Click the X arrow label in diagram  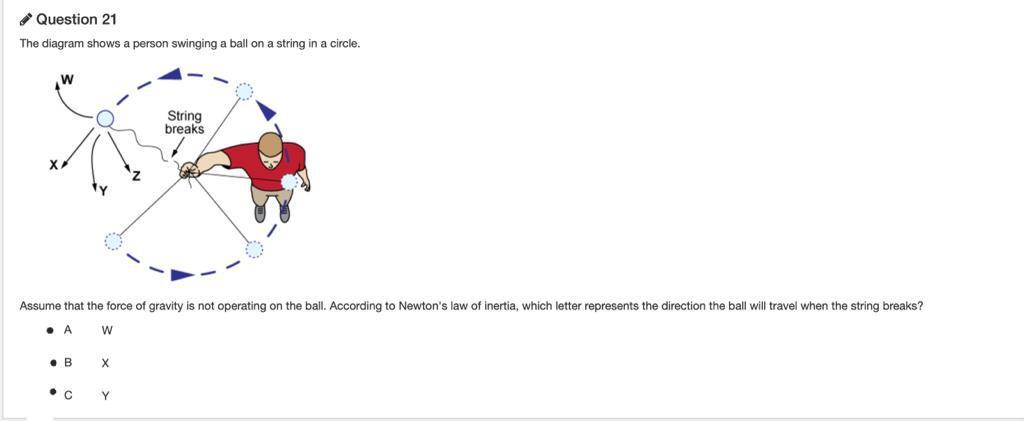tap(54, 165)
